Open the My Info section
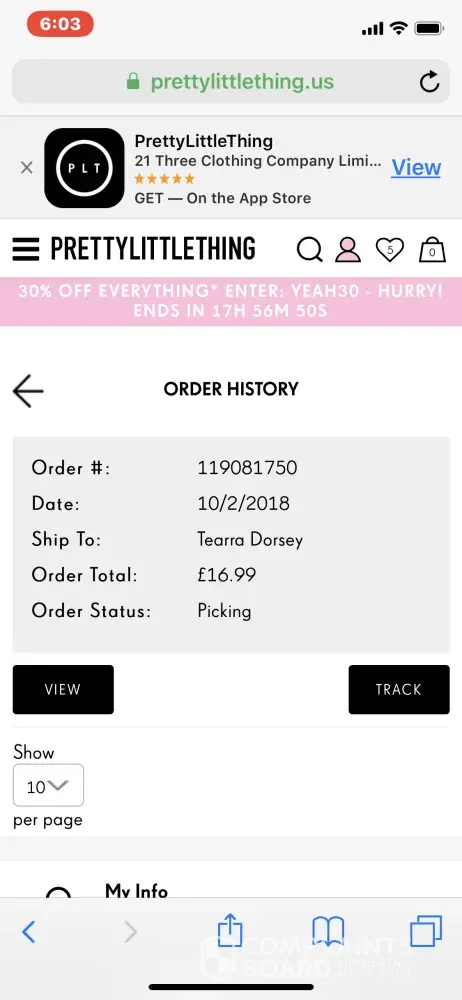462x1000 pixels. click(x=137, y=890)
